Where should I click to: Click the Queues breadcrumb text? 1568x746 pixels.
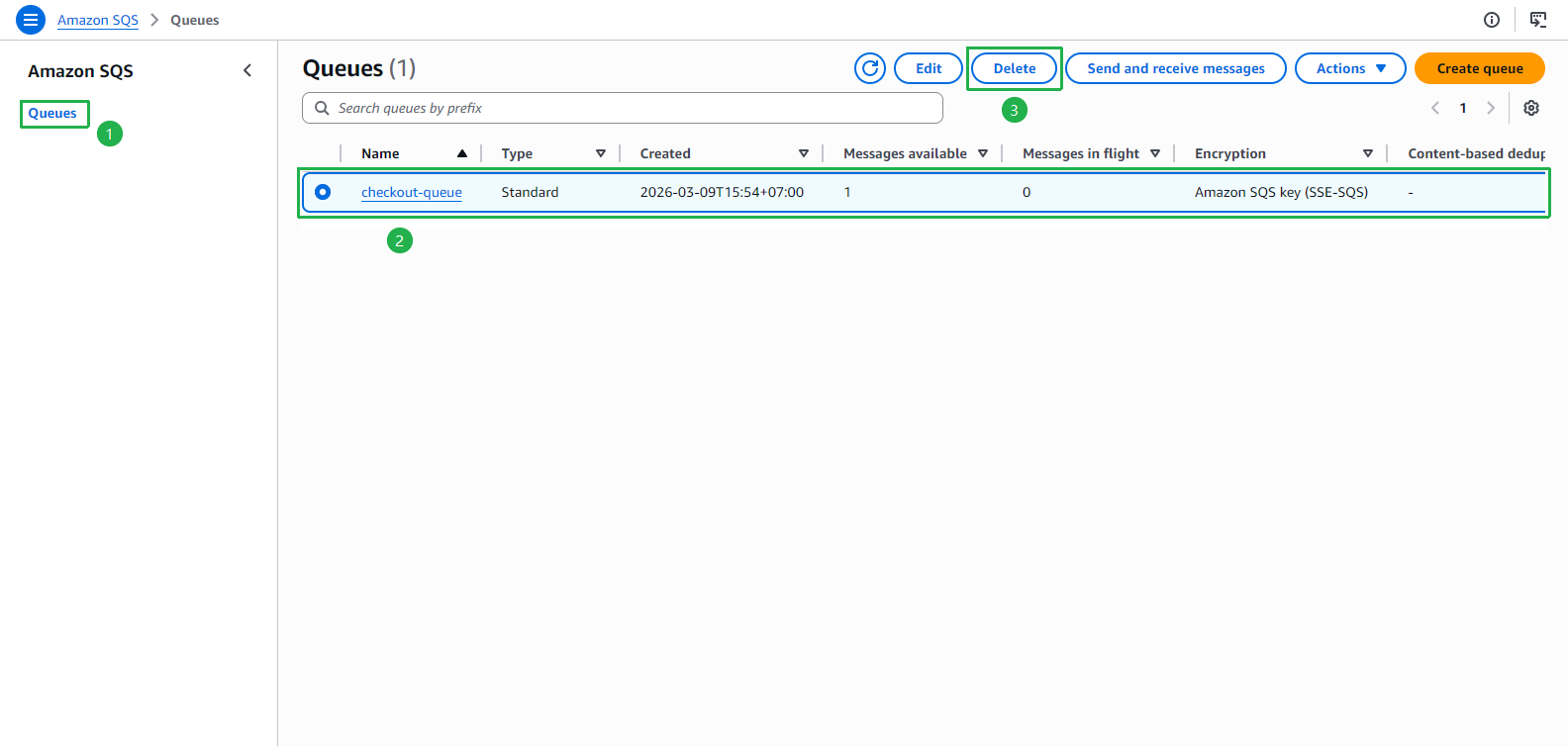195,20
